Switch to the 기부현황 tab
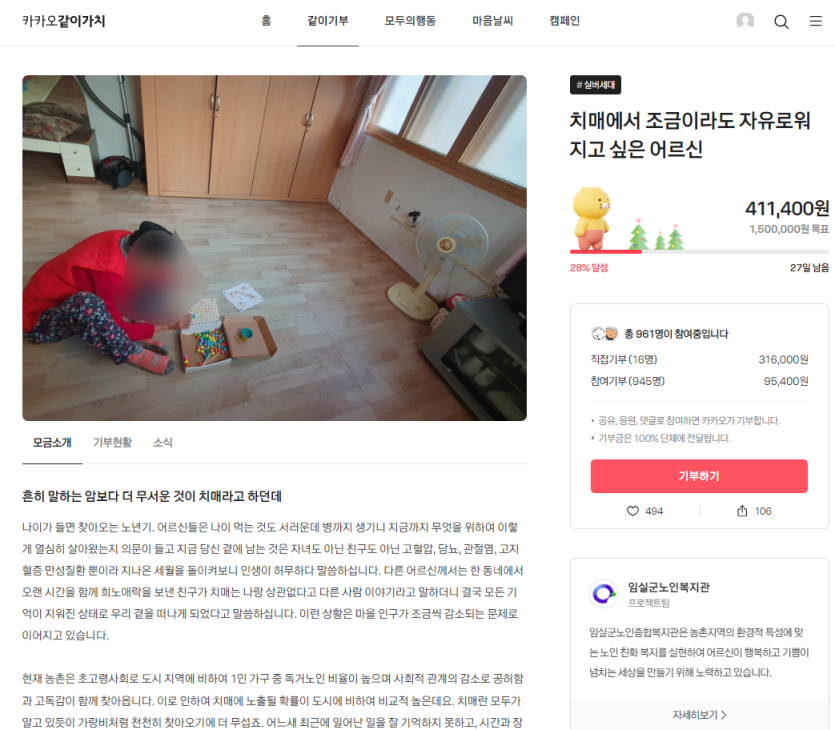 (112, 442)
